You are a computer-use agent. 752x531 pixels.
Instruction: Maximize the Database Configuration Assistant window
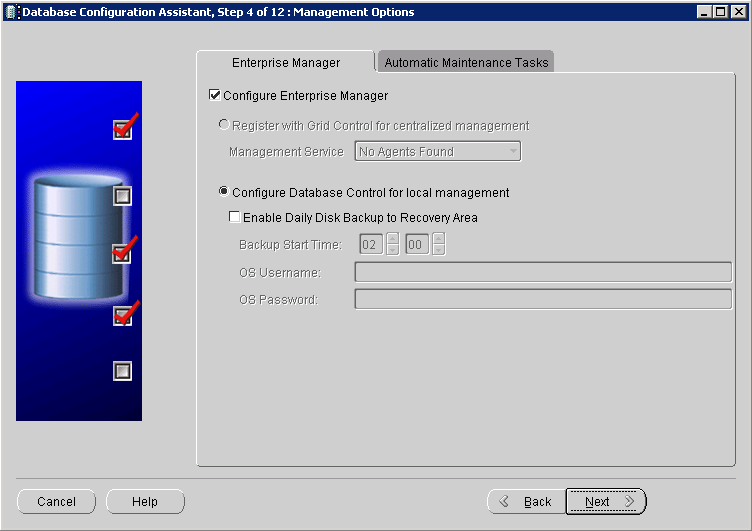(720, 12)
